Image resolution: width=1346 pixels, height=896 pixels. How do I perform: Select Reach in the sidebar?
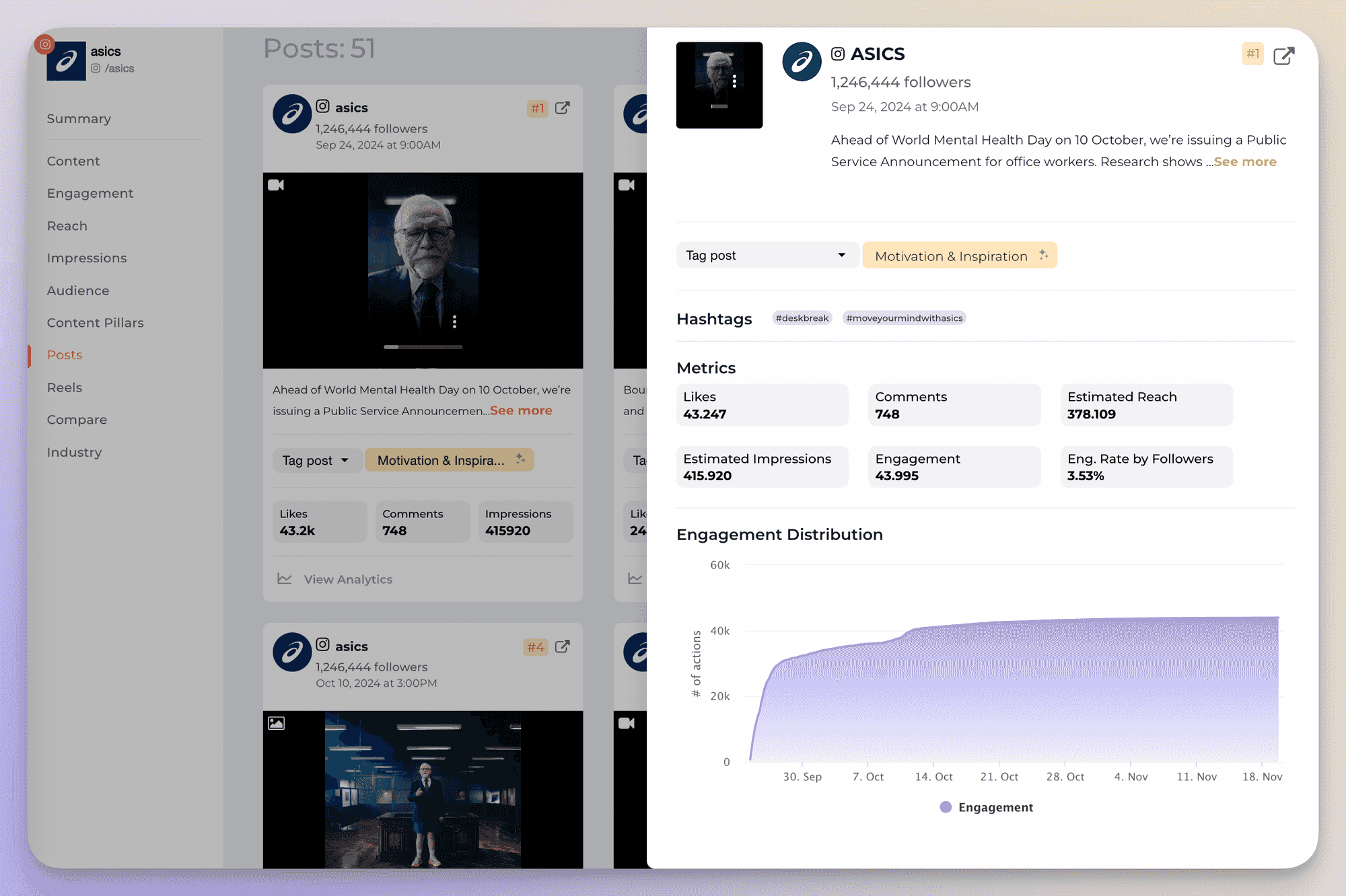coord(67,225)
